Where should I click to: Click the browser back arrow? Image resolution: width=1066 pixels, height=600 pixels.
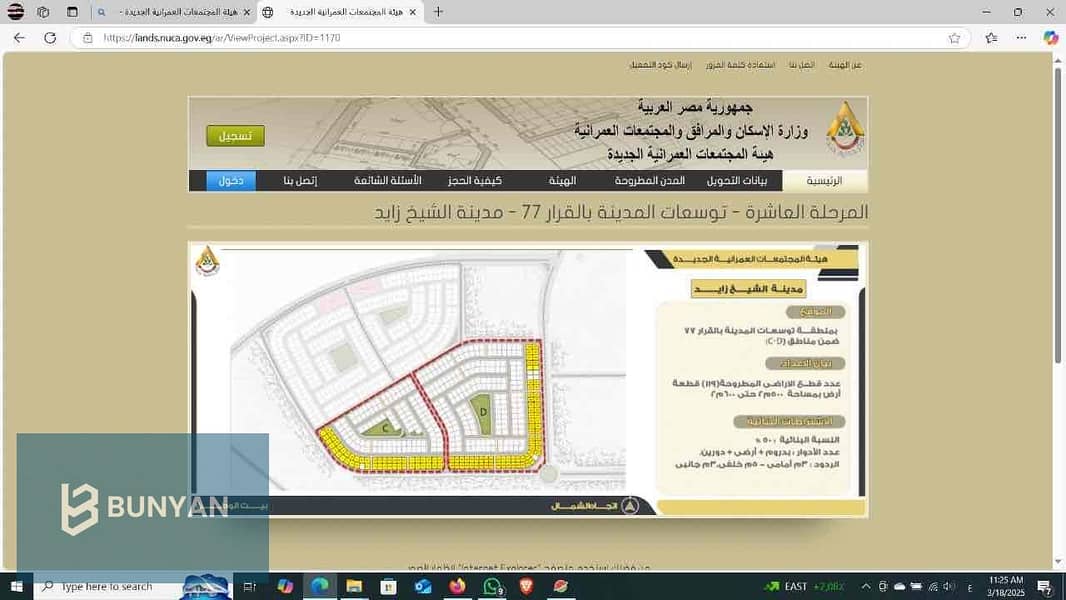[x=19, y=38]
